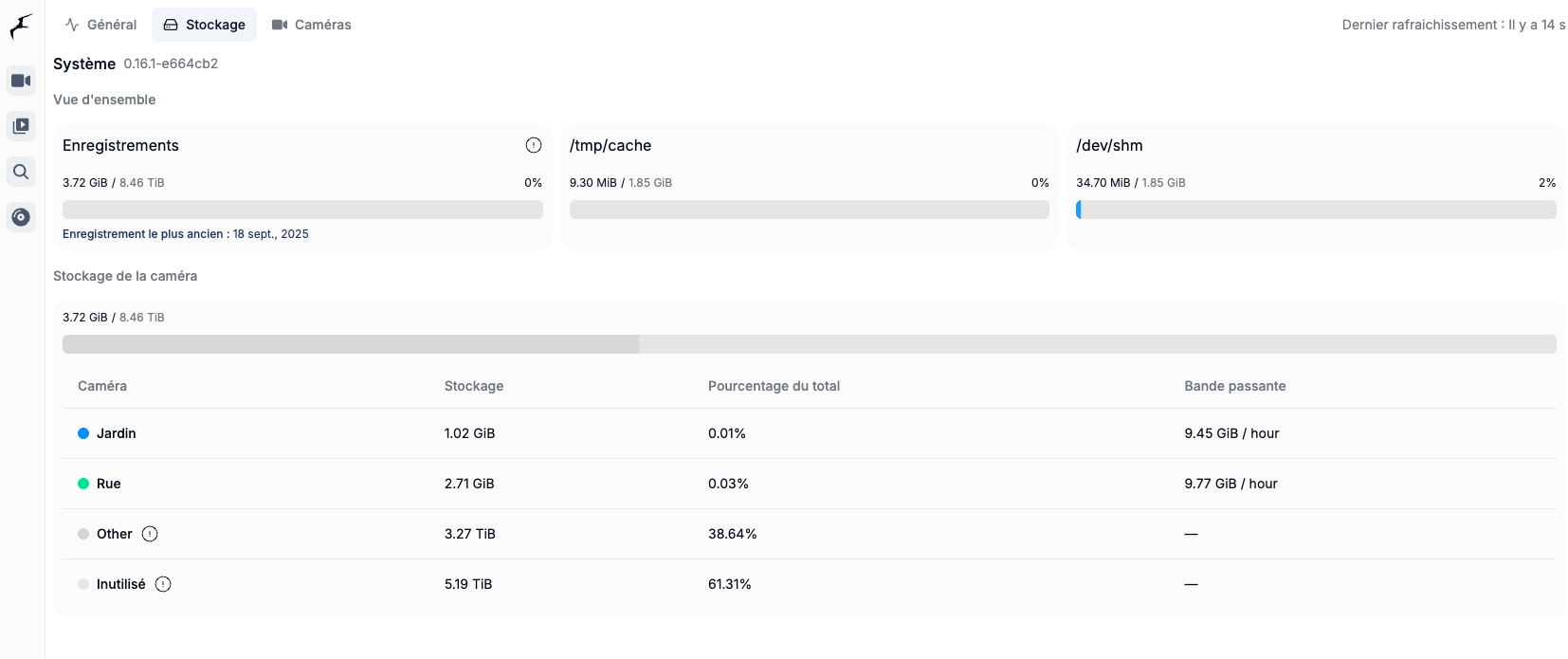Click the camera storage usage bar
Image resolution: width=1568 pixels, height=659 pixels.
pyautogui.click(x=809, y=344)
